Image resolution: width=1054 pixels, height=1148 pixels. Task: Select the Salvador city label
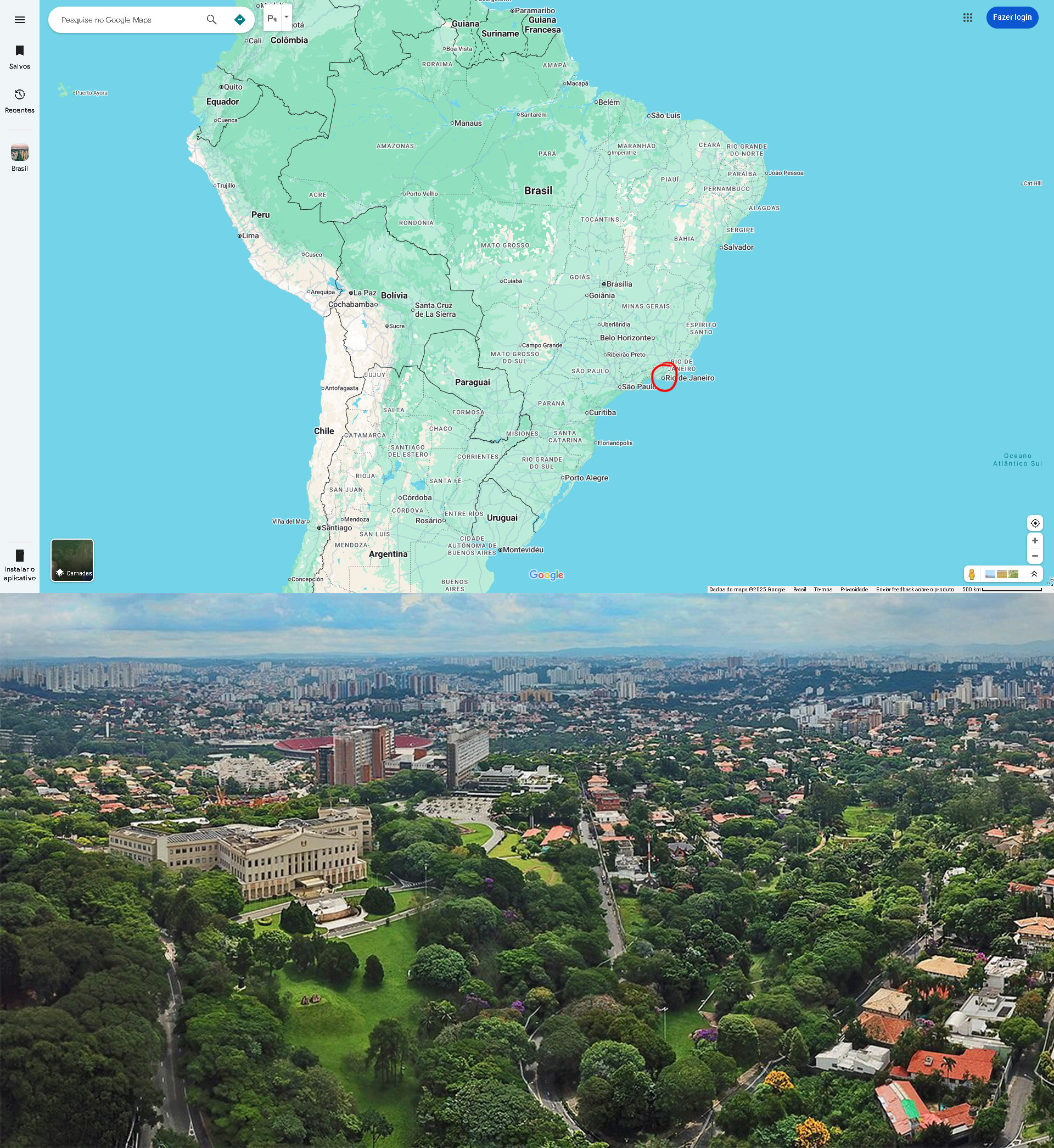pyautogui.click(x=738, y=248)
